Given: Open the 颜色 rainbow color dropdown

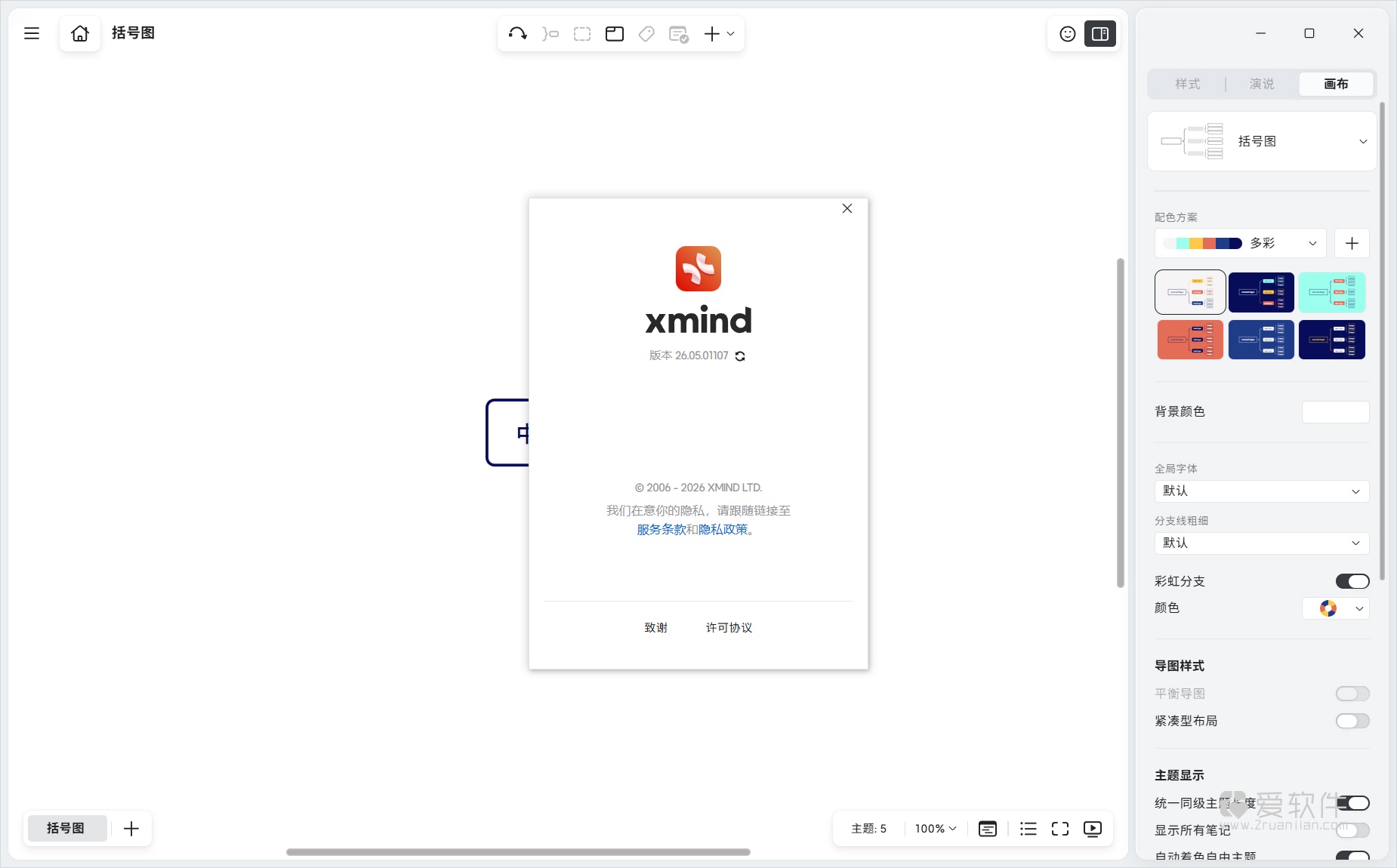Looking at the screenshot, I should pyautogui.click(x=1336, y=608).
